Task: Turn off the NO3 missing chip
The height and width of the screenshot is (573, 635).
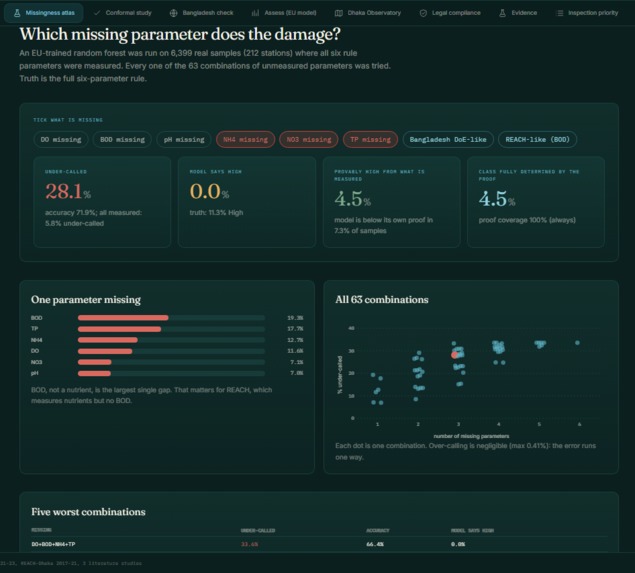Action: point(309,139)
